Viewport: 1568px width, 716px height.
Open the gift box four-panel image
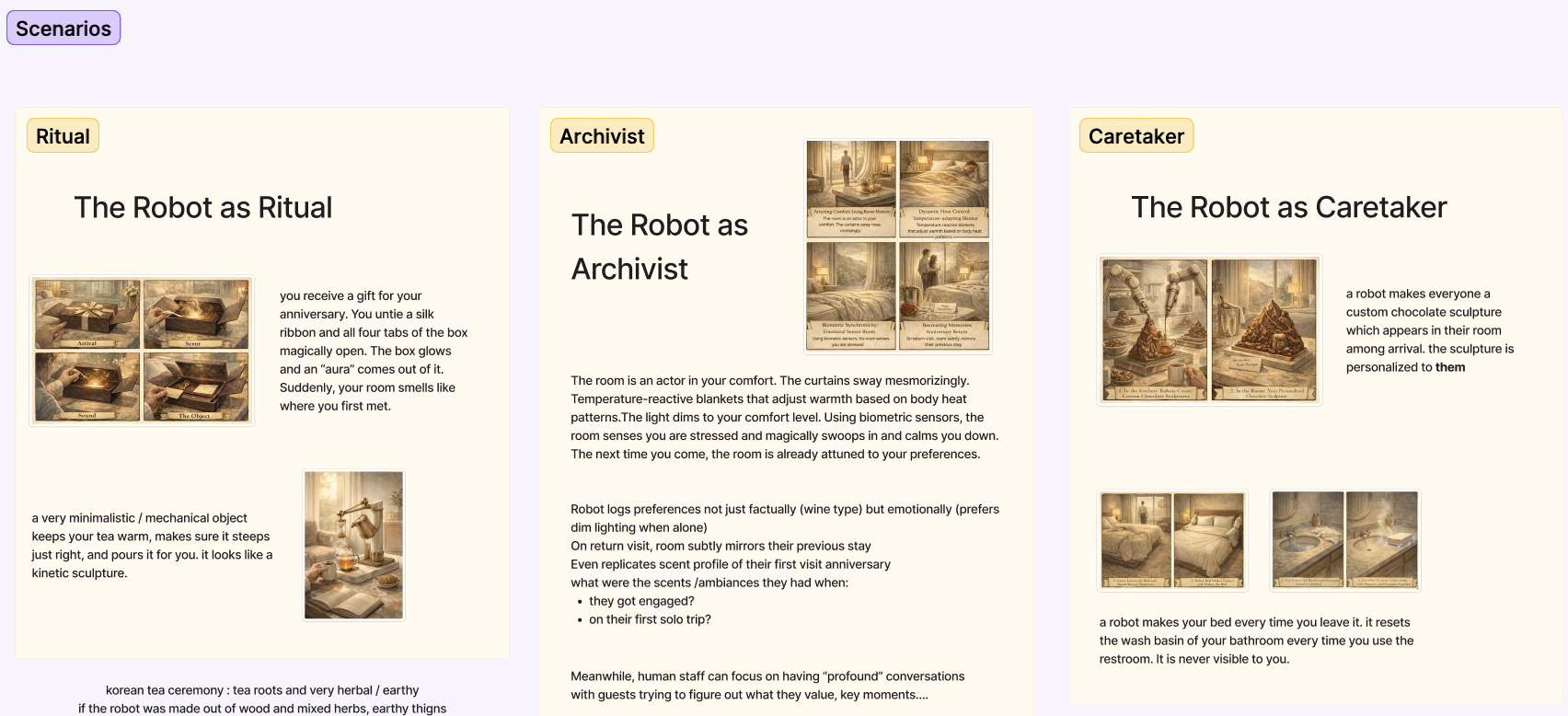point(142,351)
